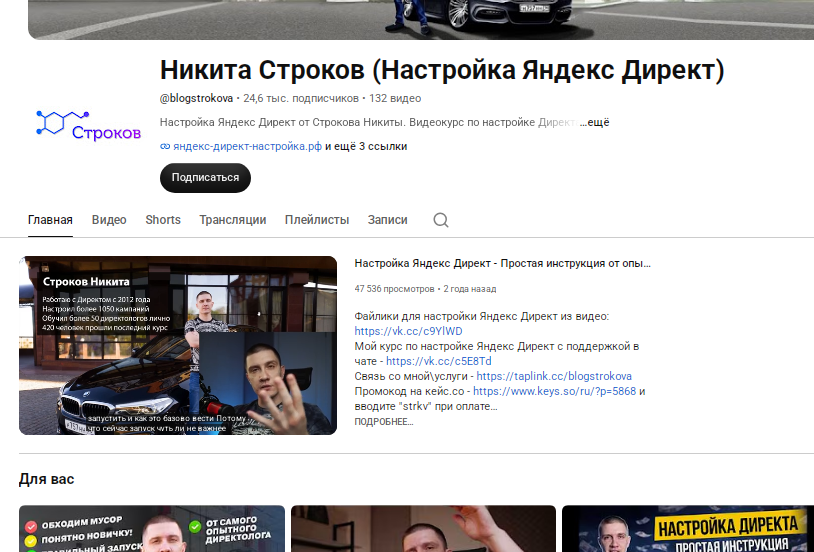Open the 'Обходим мусор' video thumbnail
Viewport: 814px width, 552px height.
(x=152, y=529)
